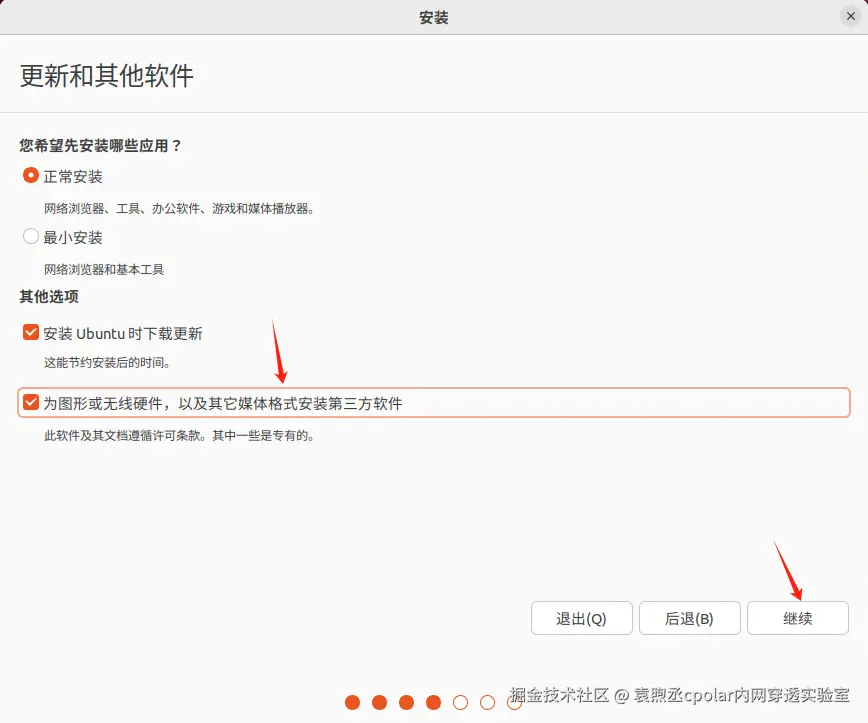Click the 继续 button
Image resolution: width=868 pixels, height=723 pixels.
coord(797,618)
